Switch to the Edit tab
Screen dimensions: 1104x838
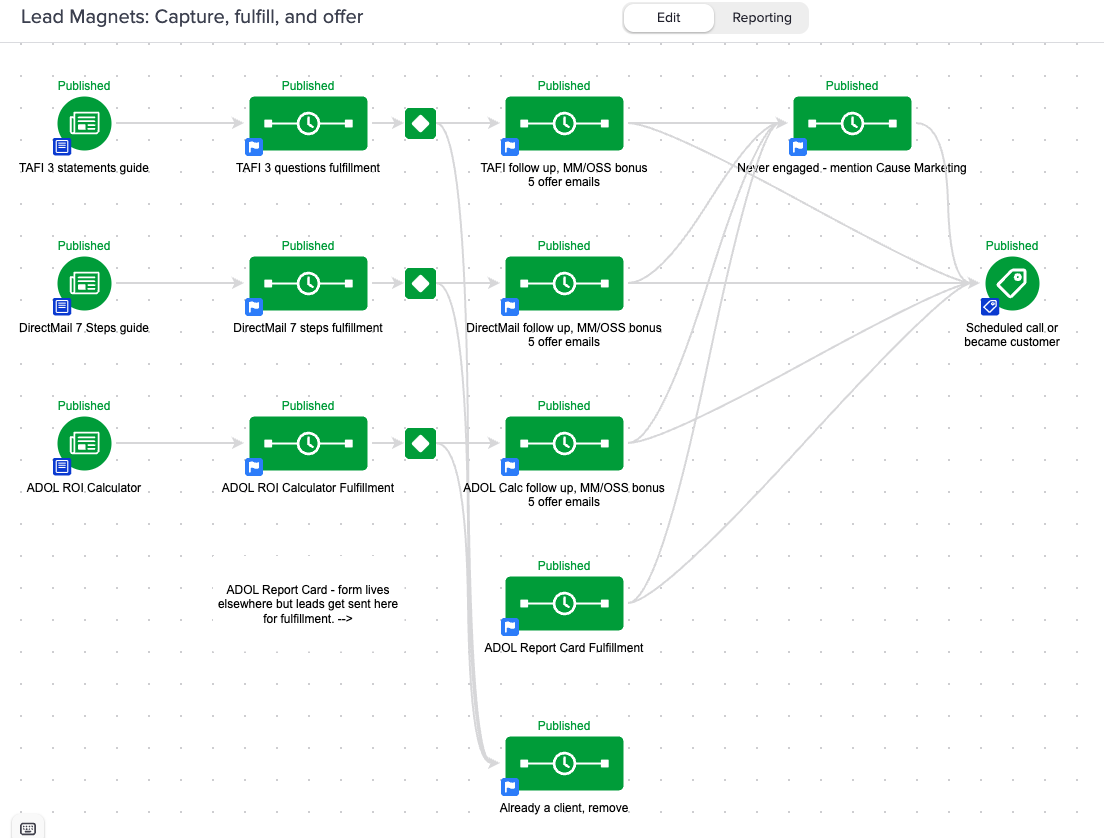[x=668, y=18]
